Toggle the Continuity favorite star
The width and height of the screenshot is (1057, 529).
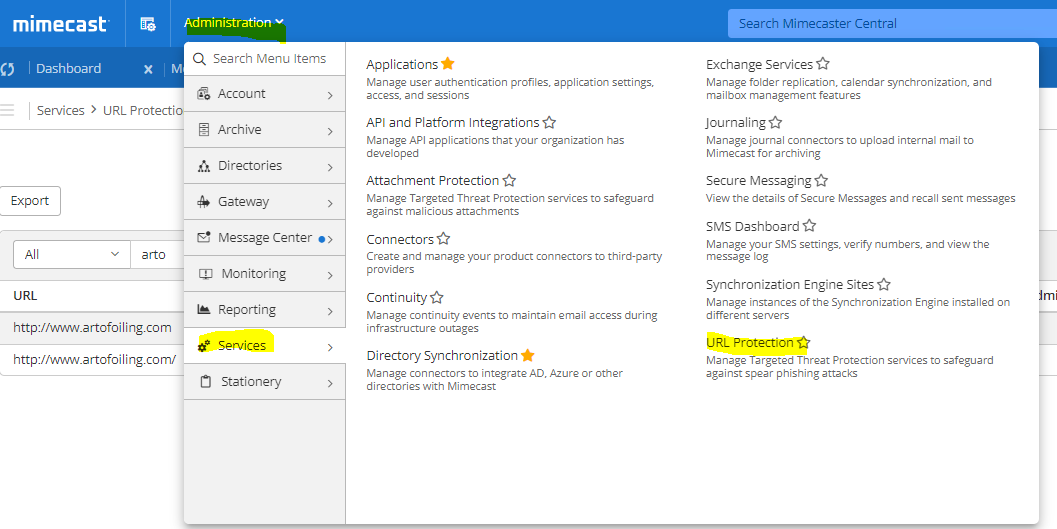[437, 297]
